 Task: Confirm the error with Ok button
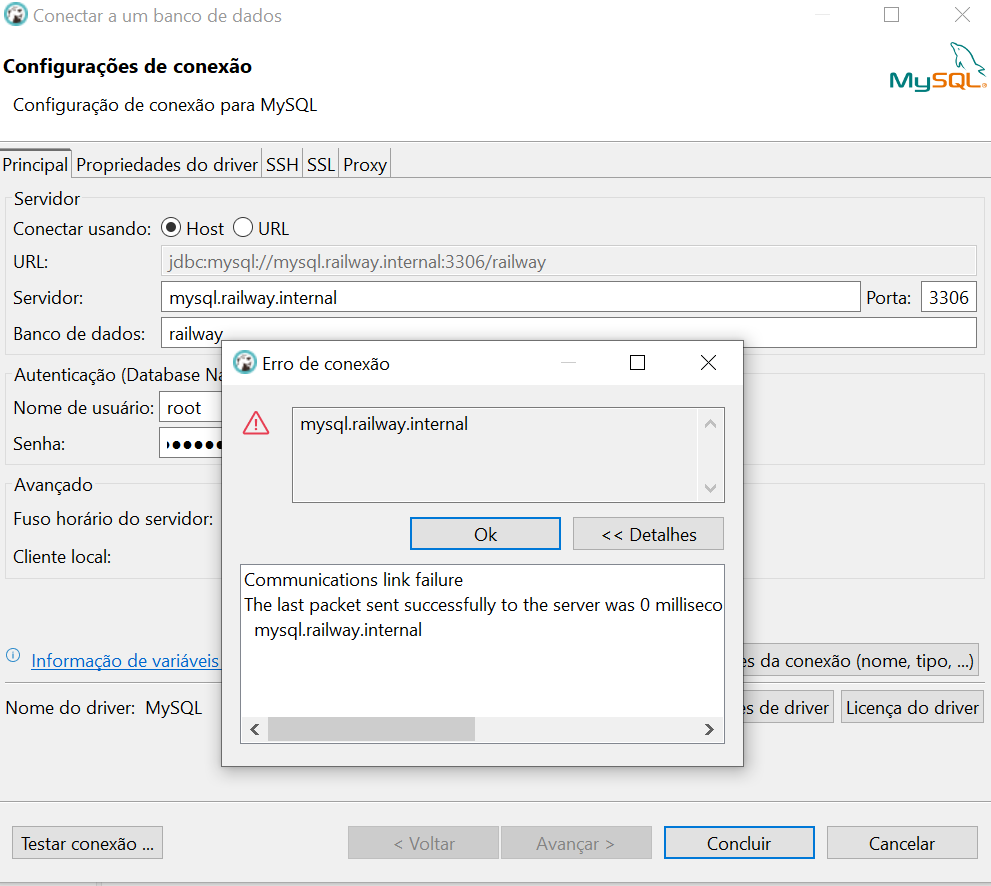click(x=485, y=534)
